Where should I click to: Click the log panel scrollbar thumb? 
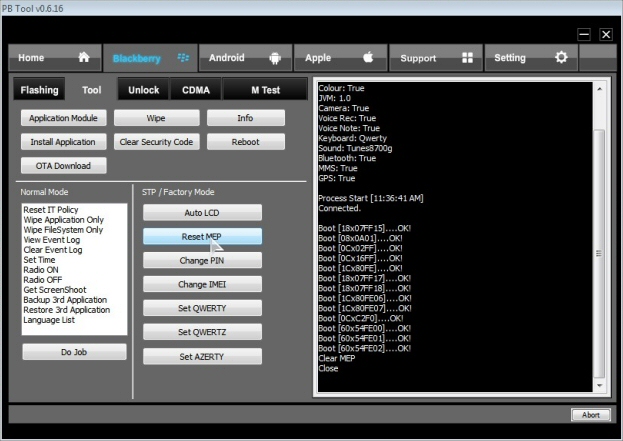599,253
